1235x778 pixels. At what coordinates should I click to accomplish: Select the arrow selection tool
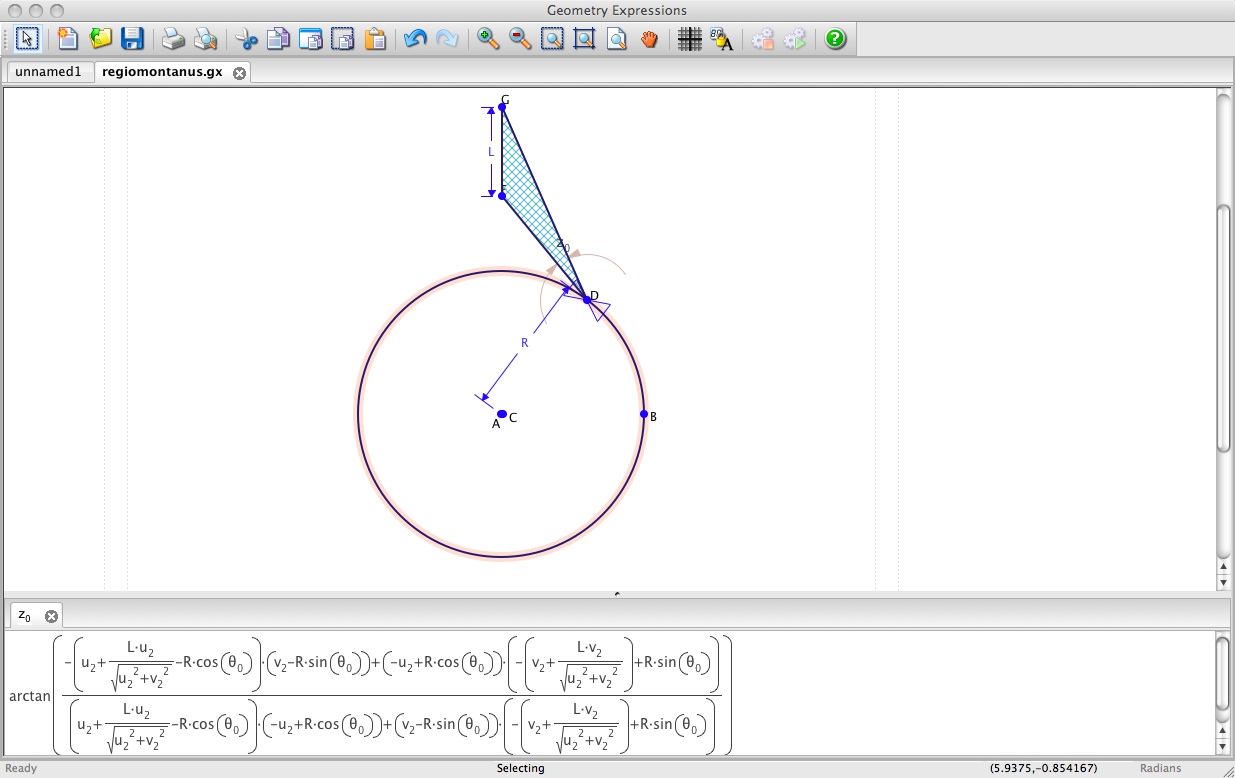tap(27, 39)
